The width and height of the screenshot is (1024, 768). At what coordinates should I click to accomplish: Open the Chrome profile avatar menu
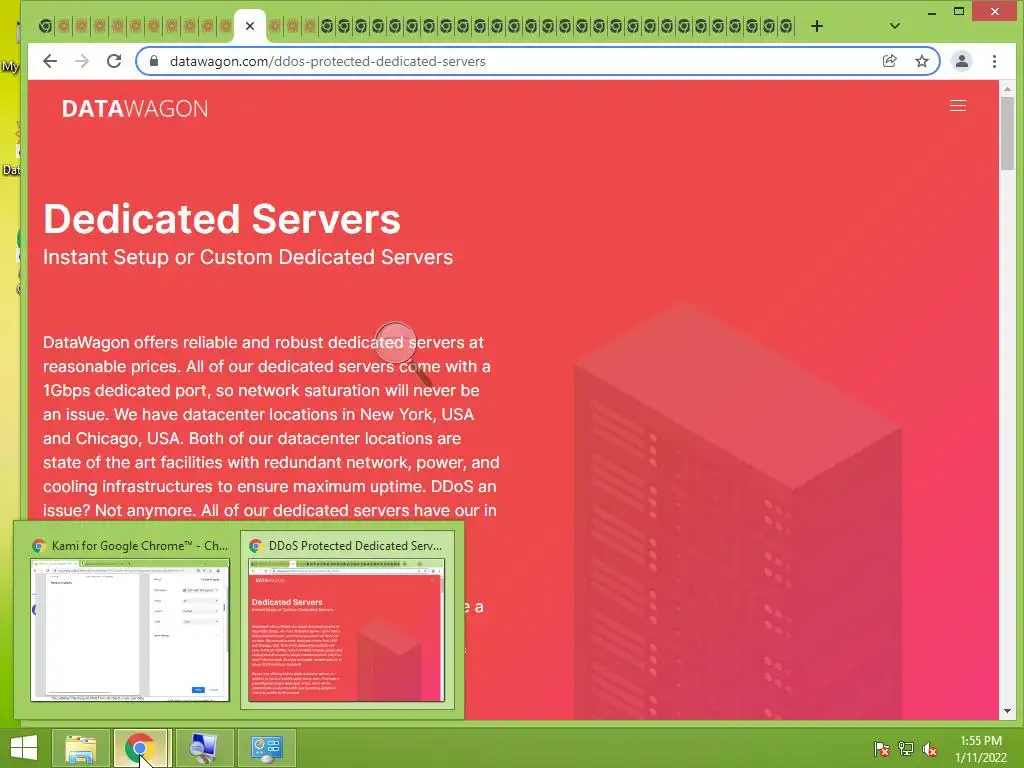pos(961,61)
